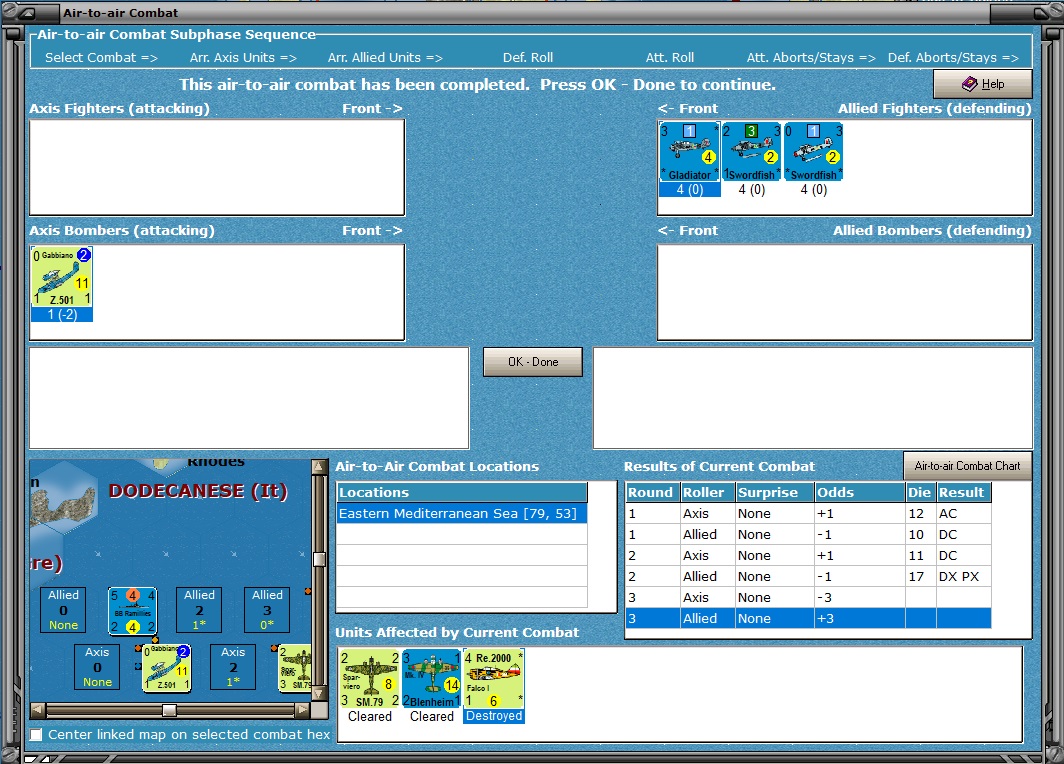
Task: Click die value 17 in results table
Action: [x=920, y=577]
